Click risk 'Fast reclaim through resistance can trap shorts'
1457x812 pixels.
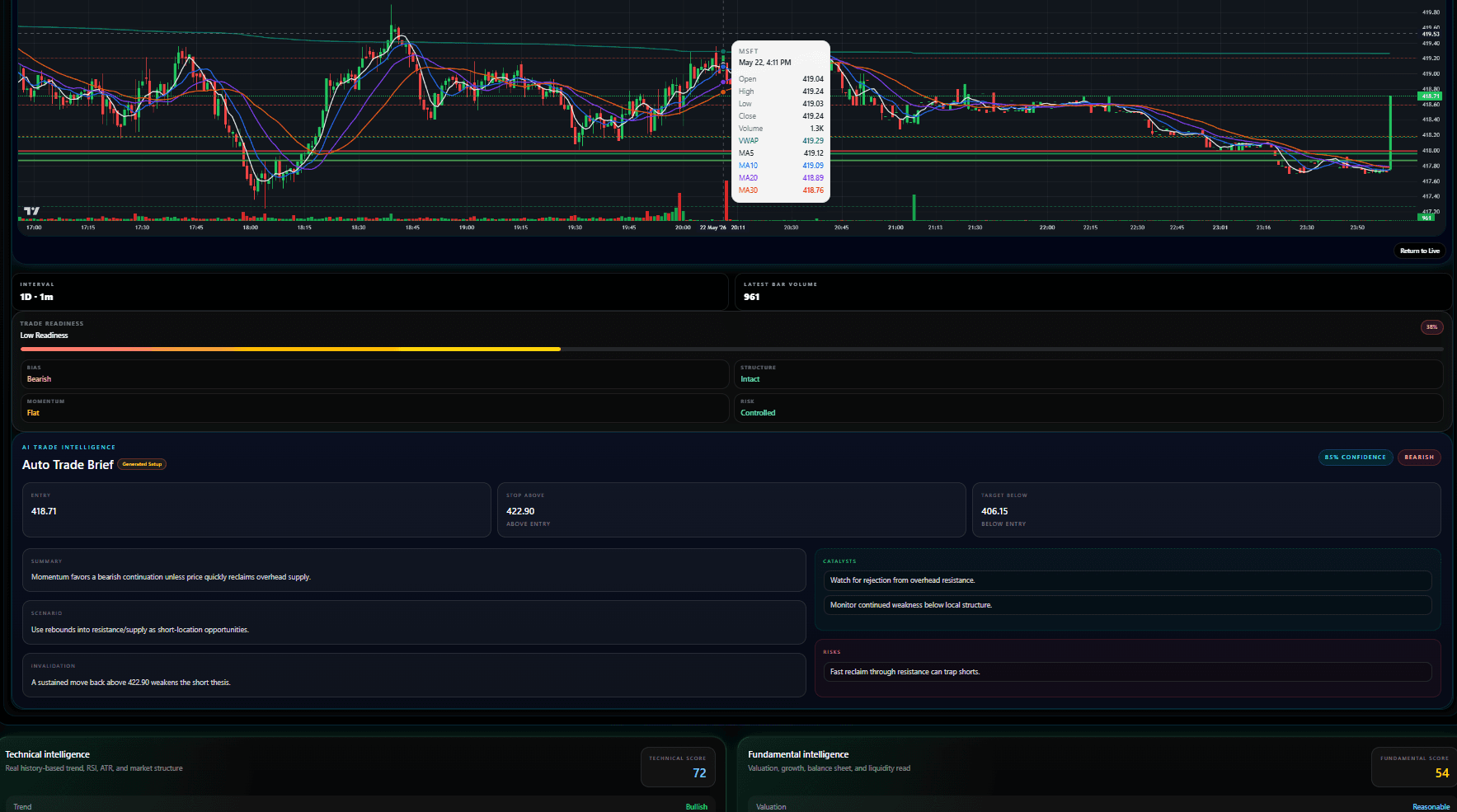[x=1127, y=672]
